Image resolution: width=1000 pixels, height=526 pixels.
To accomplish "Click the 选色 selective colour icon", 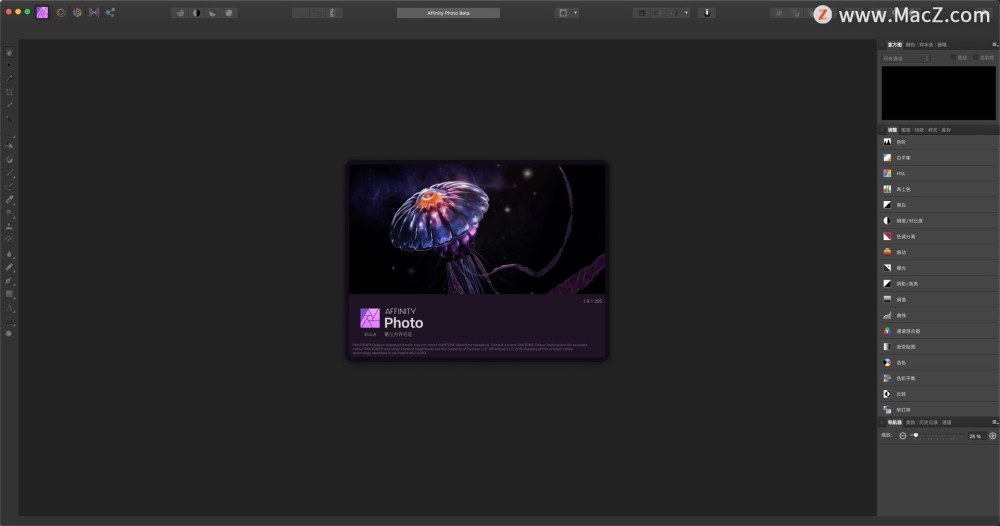I will pyautogui.click(x=887, y=362).
